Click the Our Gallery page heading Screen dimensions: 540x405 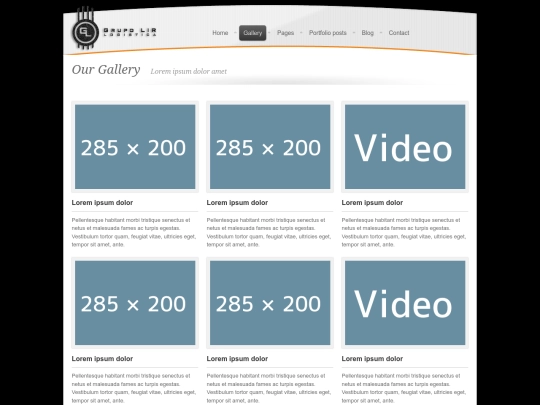click(106, 70)
